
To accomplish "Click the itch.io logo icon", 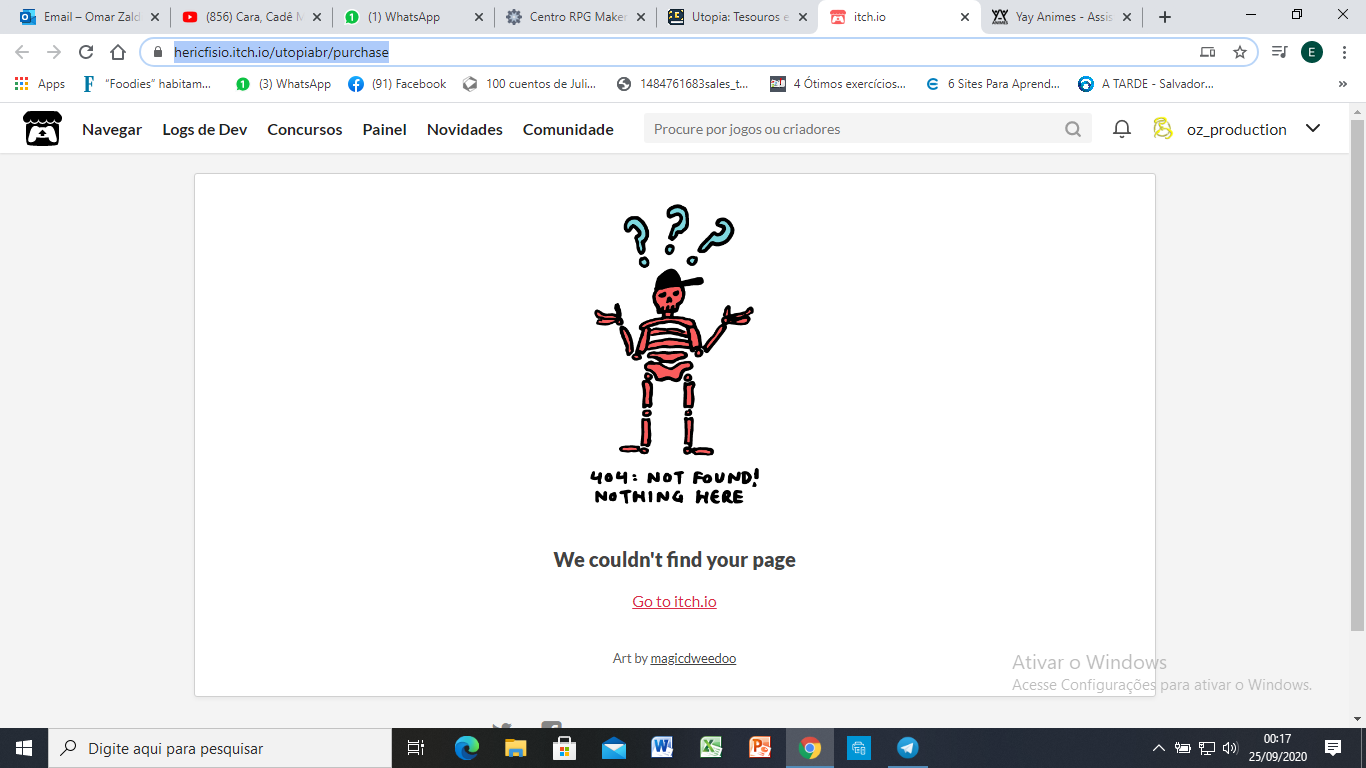I will click(x=42, y=129).
